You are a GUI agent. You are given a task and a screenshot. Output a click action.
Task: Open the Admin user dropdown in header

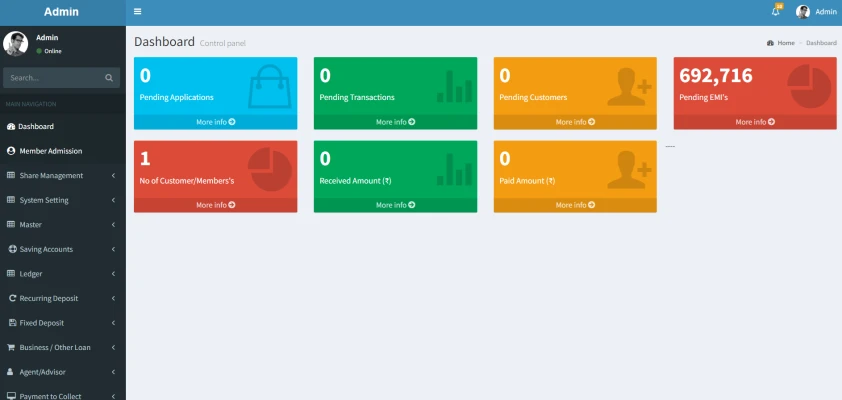pos(816,12)
